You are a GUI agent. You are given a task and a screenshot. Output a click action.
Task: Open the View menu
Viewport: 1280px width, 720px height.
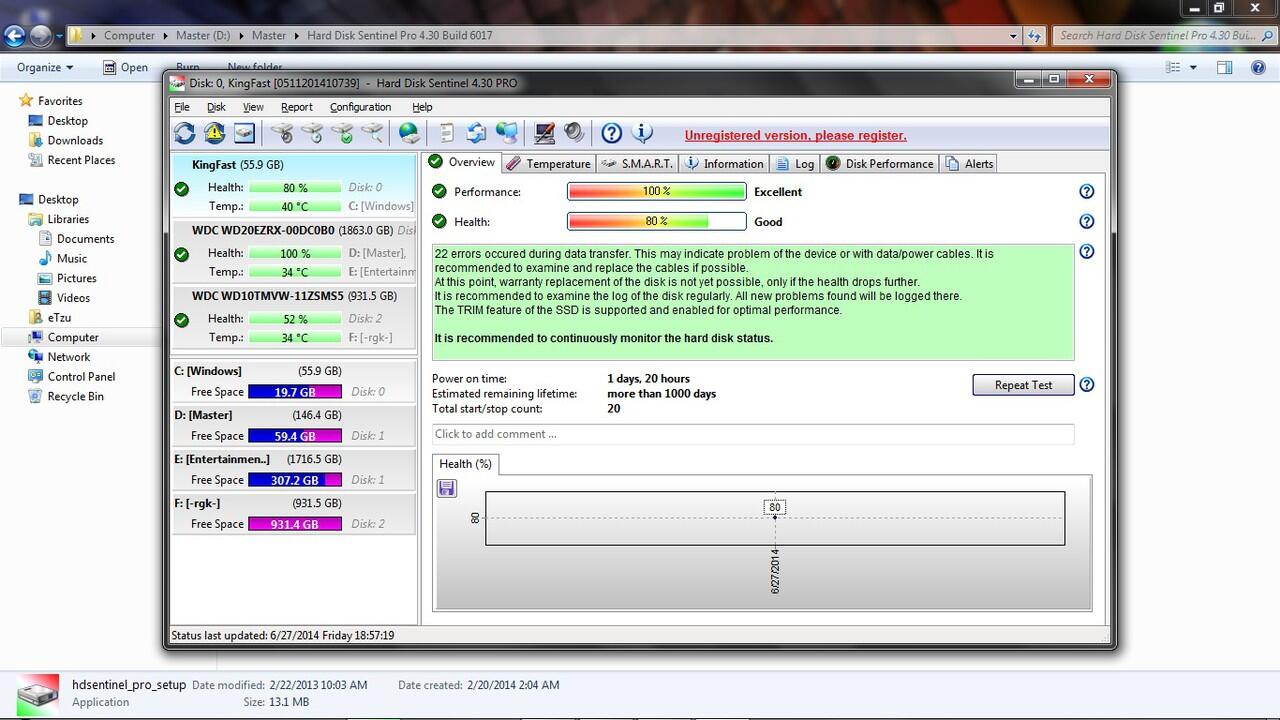point(253,107)
